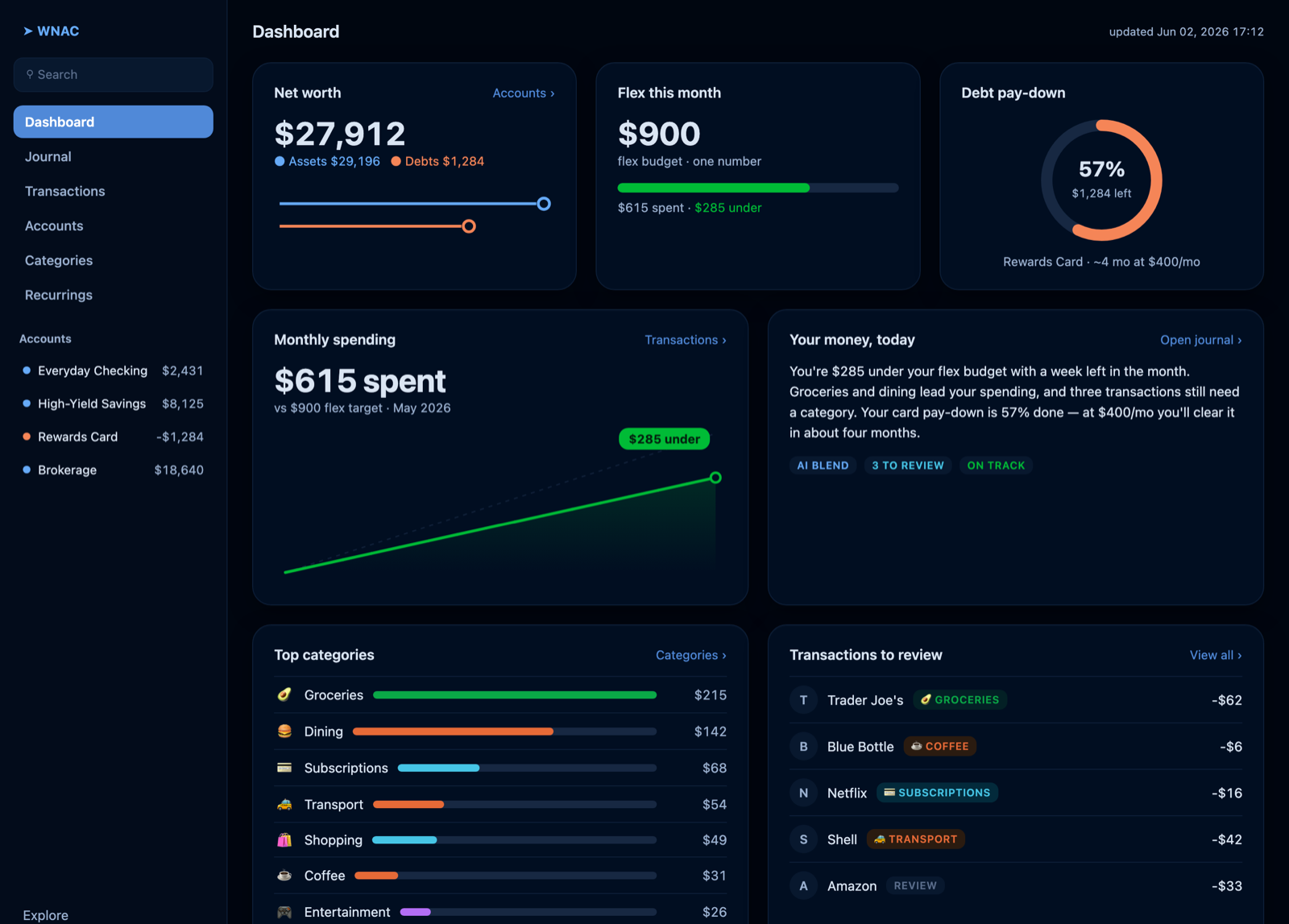Click the blue dot beside Everyday Checking
Screen dimensions: 1289x924
[27, 371]
